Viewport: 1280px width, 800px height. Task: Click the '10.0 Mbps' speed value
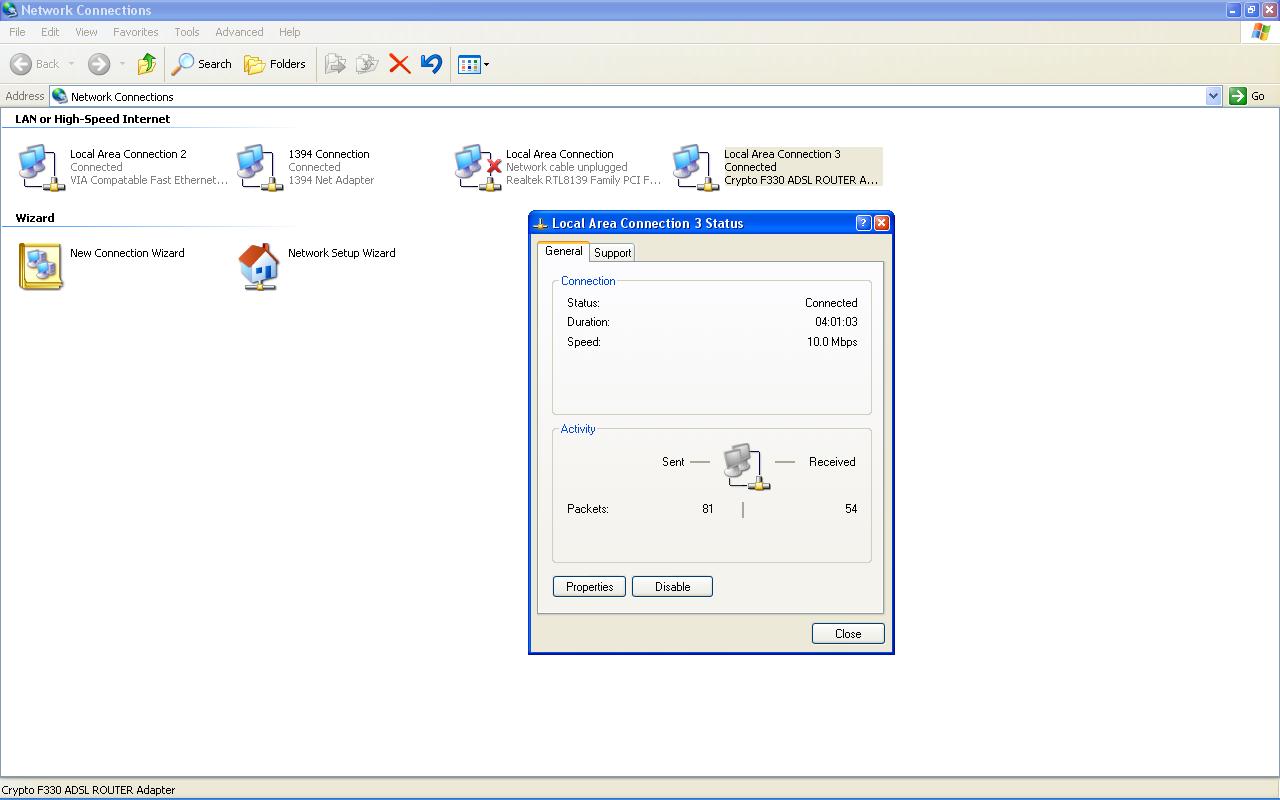click(832, 342)
